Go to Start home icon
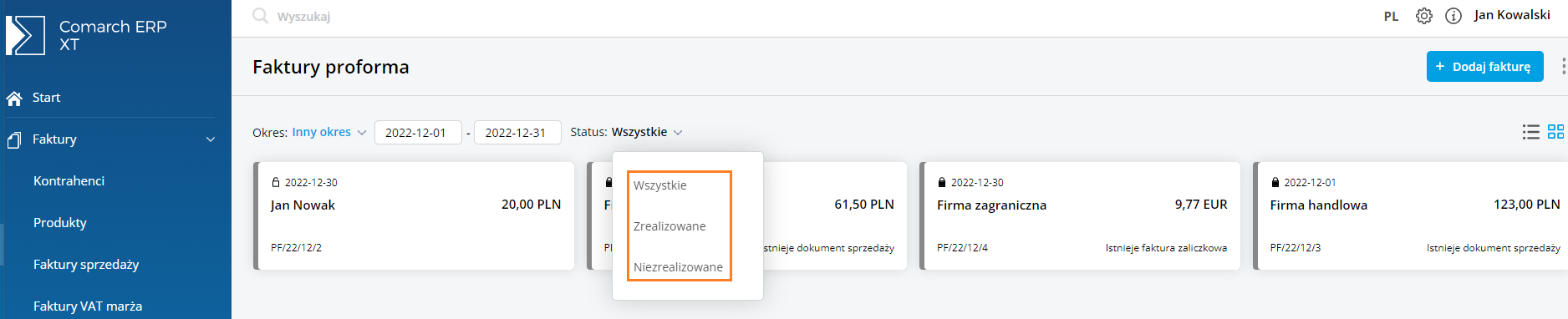Image resolution: width=1568 pixels, height=319 pixels. [x=13, y=99]
